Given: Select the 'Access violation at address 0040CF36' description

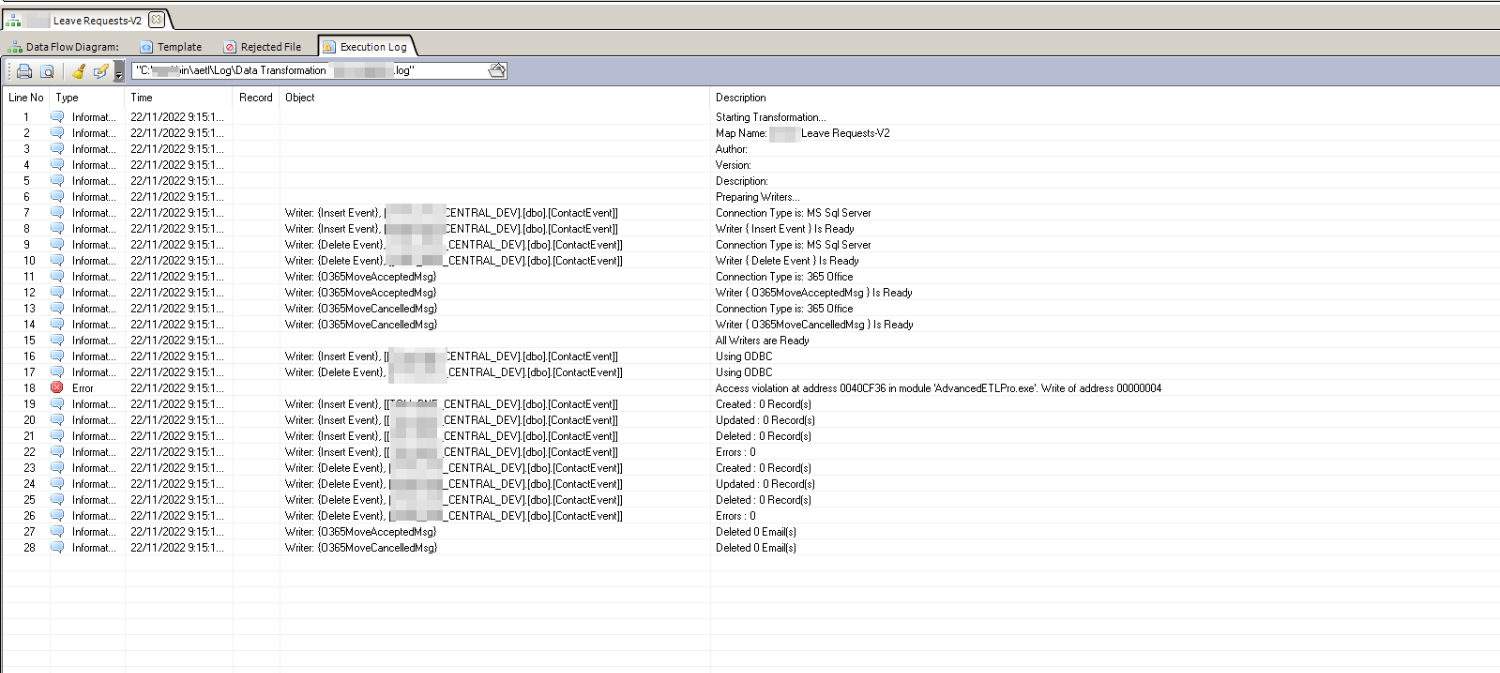Looking at the screenshot, I should click(938, 388).
